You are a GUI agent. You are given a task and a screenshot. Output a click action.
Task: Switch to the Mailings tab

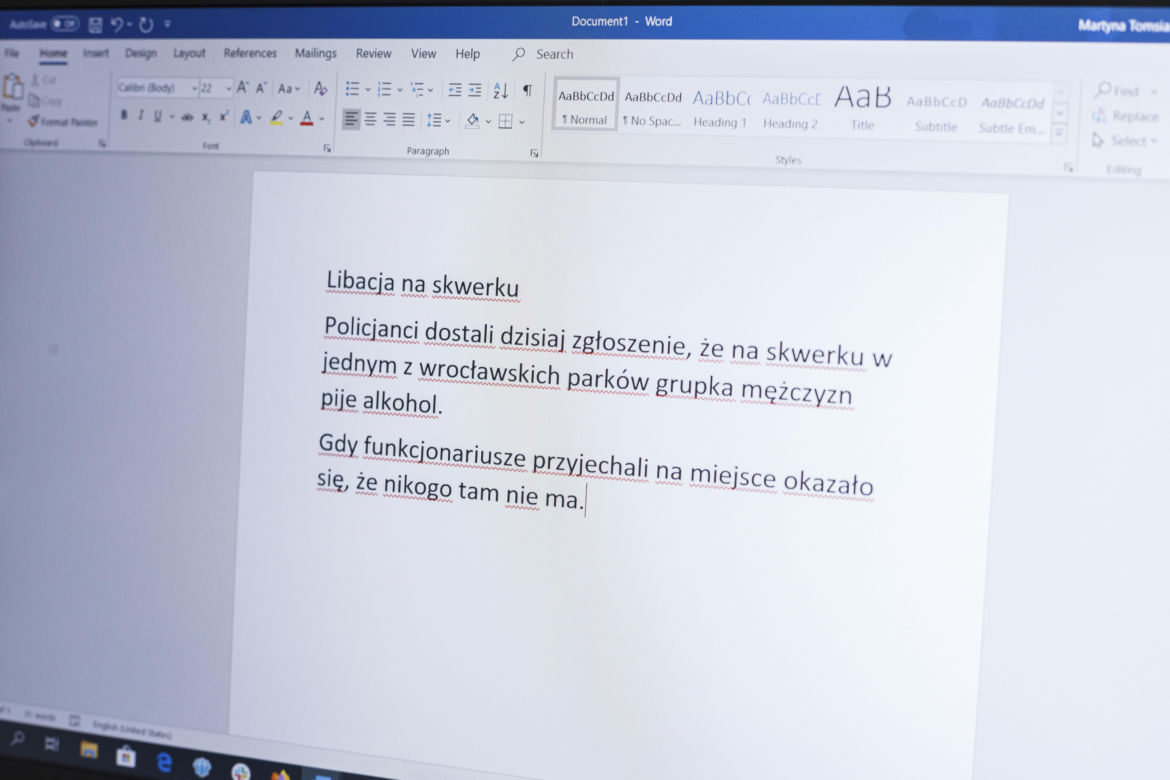coord(316,53)
